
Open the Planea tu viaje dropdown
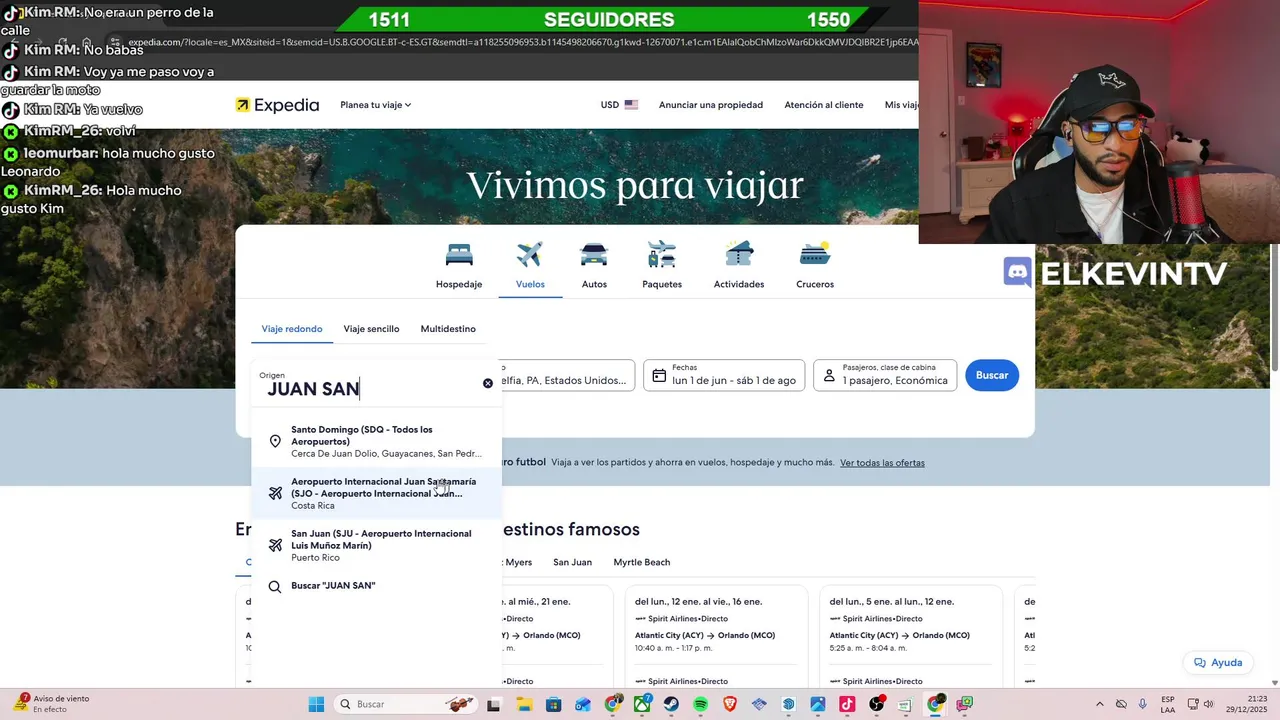(x=376, y=105)
